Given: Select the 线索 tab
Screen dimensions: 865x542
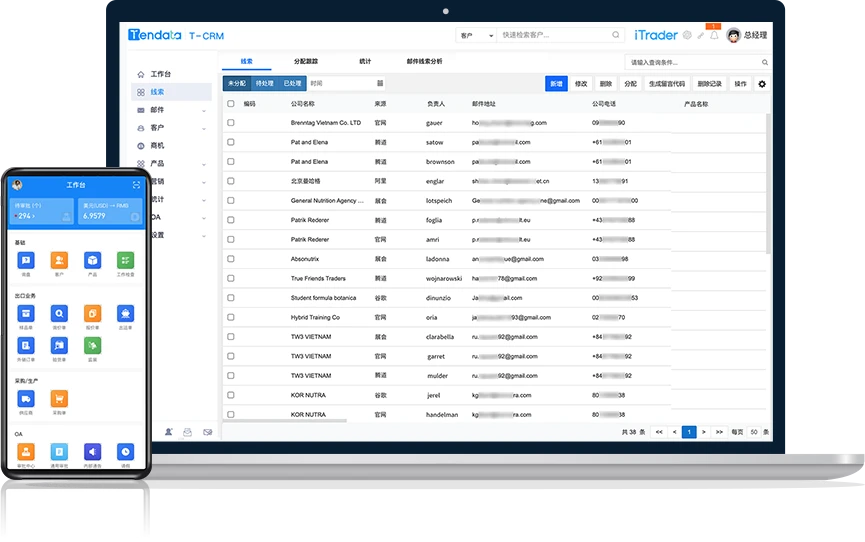Looking at the screenshot, I should [247, 61].
